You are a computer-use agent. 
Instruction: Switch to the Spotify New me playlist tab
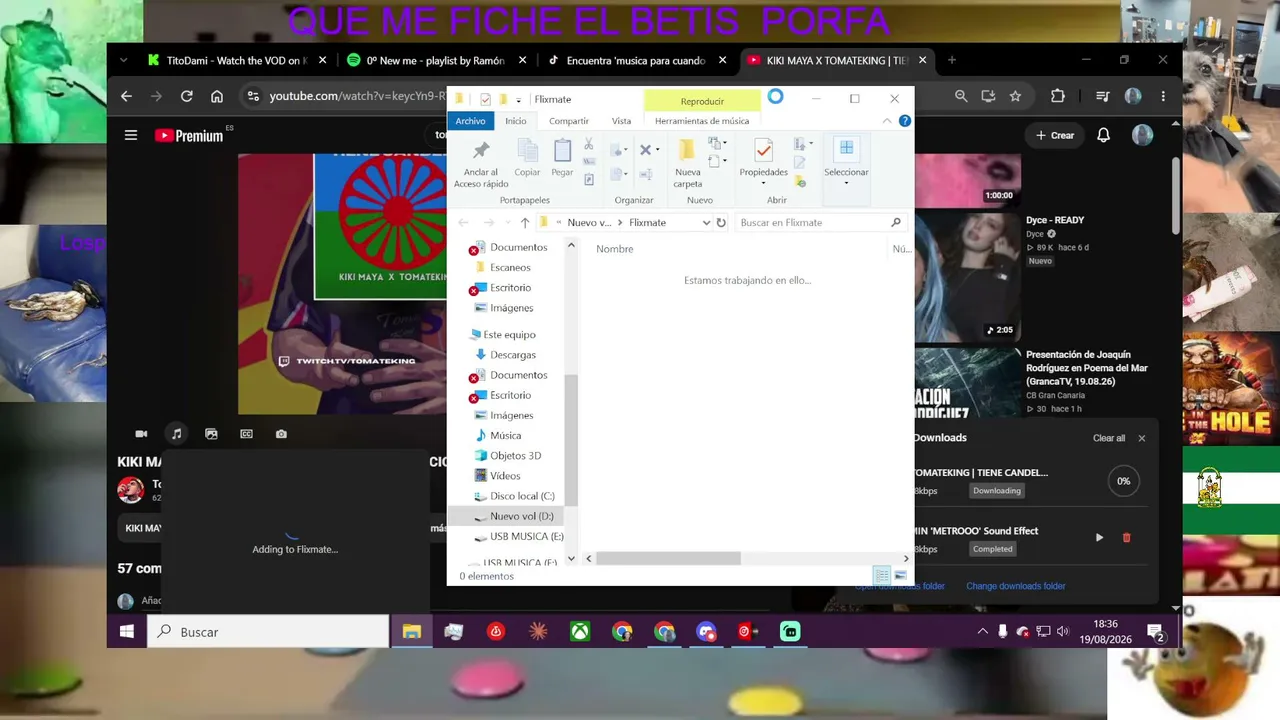(x=435, y=60)
